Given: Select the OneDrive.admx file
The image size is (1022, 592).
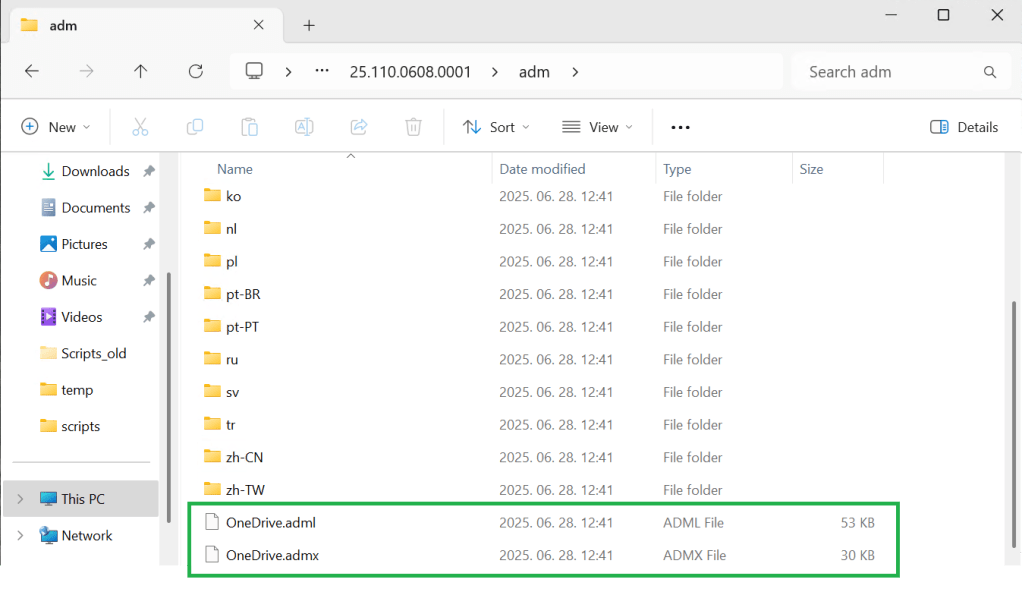Looking at the screenshot, I should pos(272,555).
